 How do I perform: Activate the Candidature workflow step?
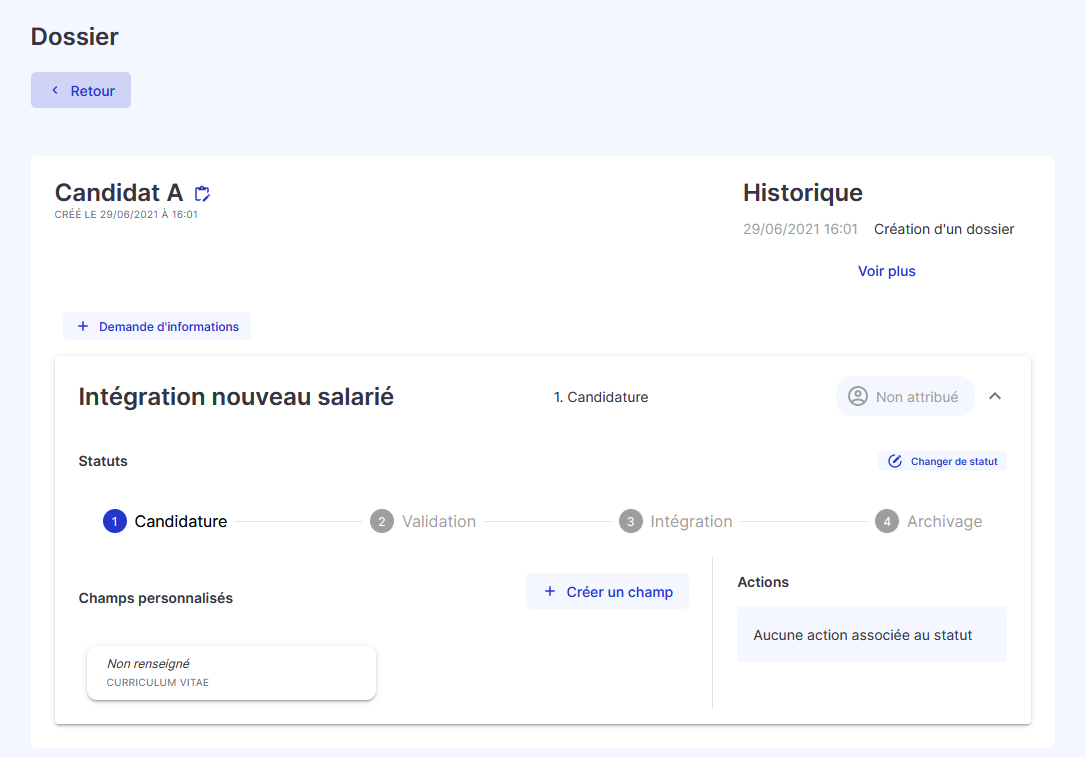click(x=165, y=521)
